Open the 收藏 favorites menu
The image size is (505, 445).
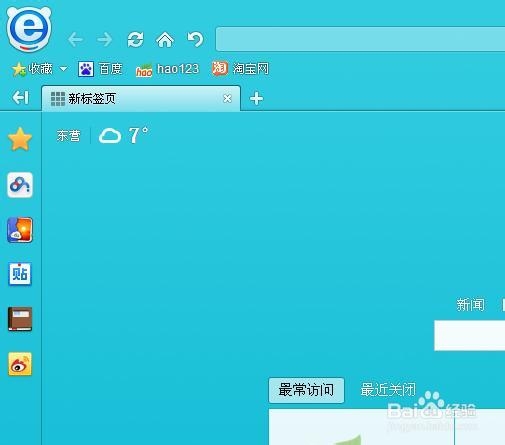[x=32, y=69]
